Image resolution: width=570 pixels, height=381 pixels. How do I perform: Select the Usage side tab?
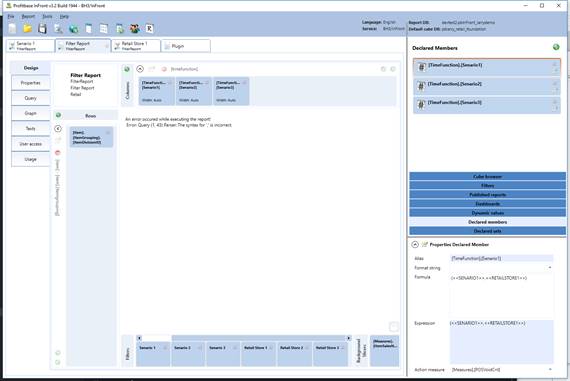(x=31, y=159)
